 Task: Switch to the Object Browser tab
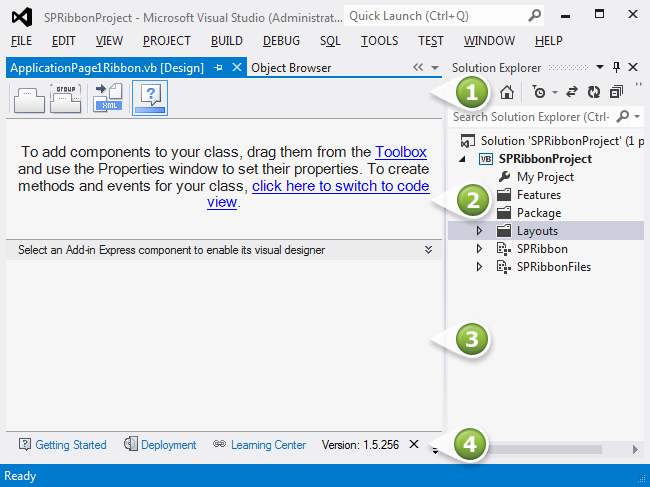point(291,68)
